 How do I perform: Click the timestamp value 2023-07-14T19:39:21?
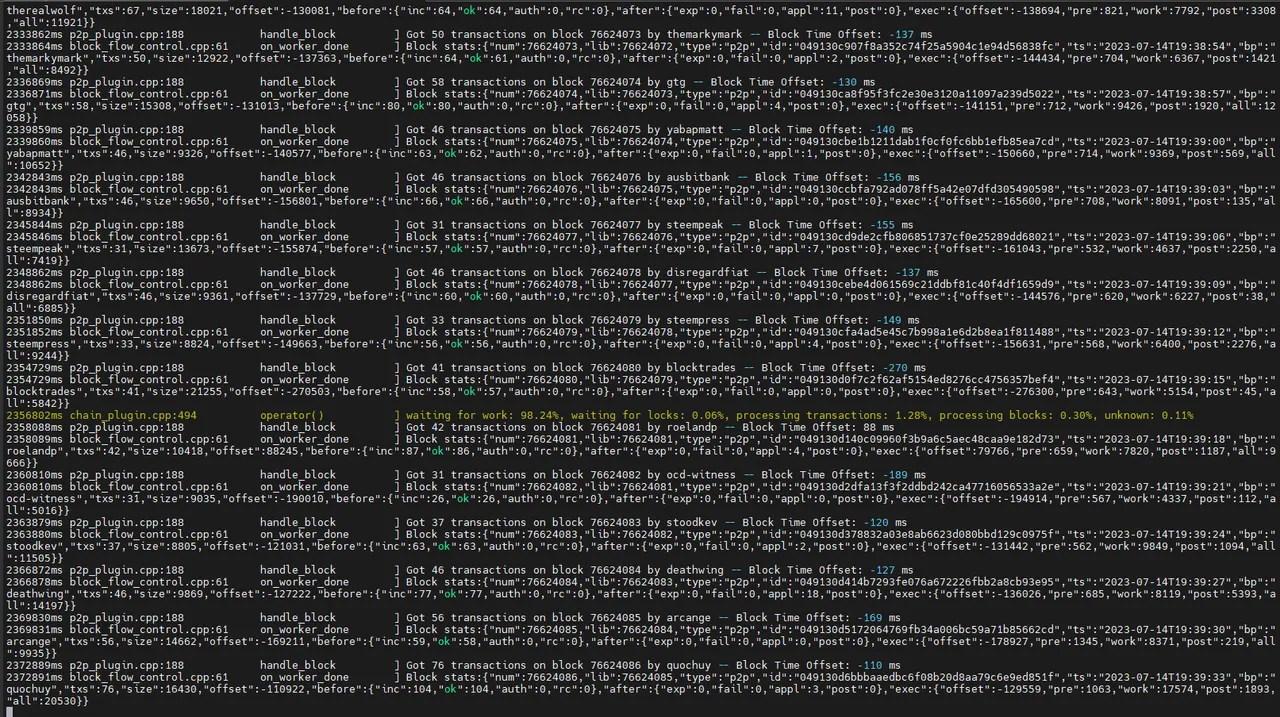pos(1168,487)
